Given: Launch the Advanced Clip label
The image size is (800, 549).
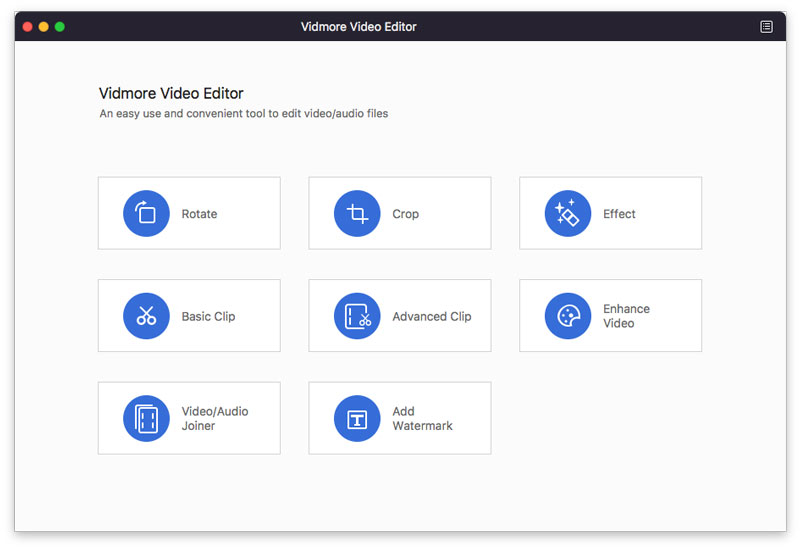Looking at the screenshot, I should 432,316.
